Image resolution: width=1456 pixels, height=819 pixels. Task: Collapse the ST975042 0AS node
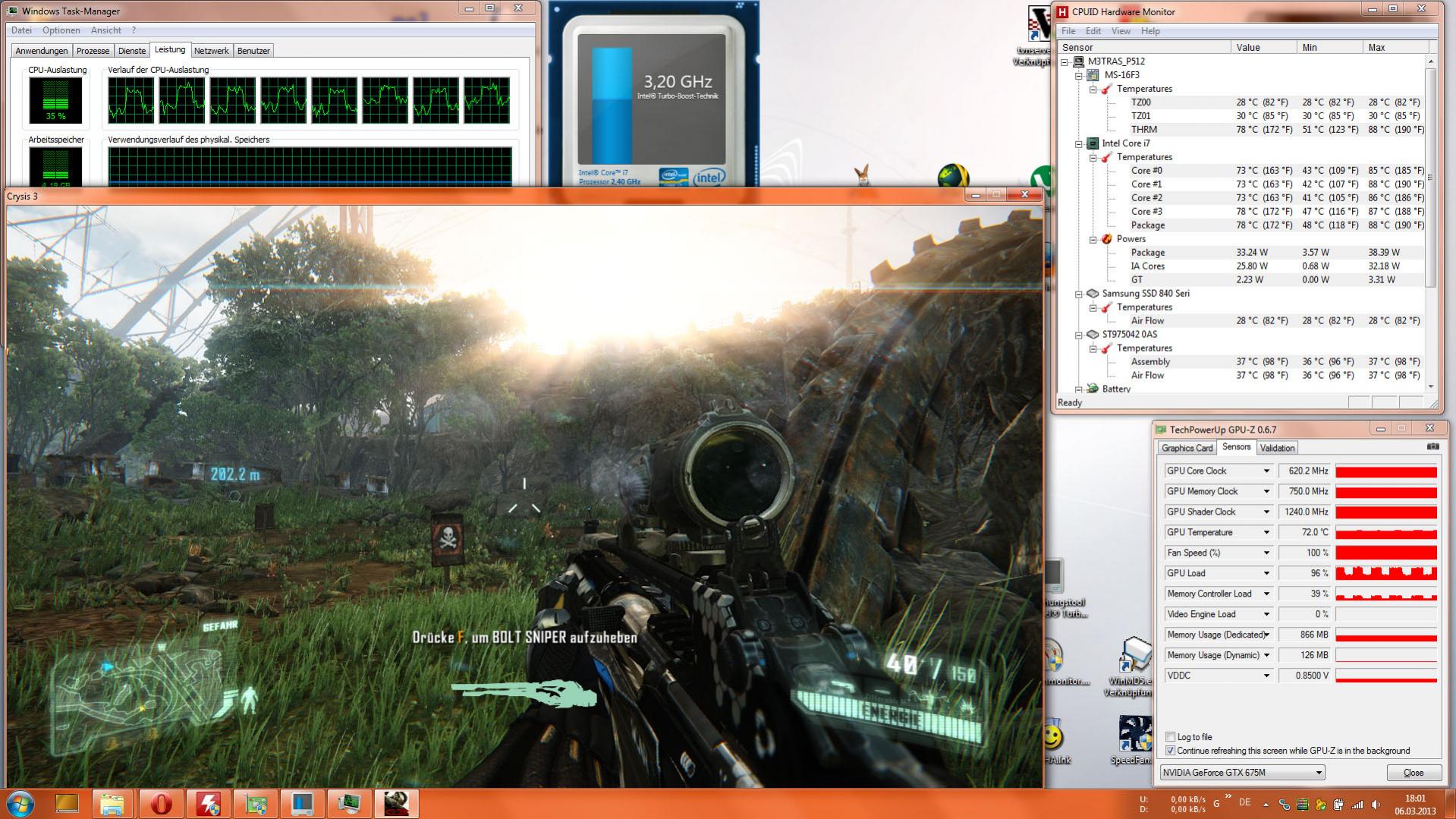tap(1079, 335)
